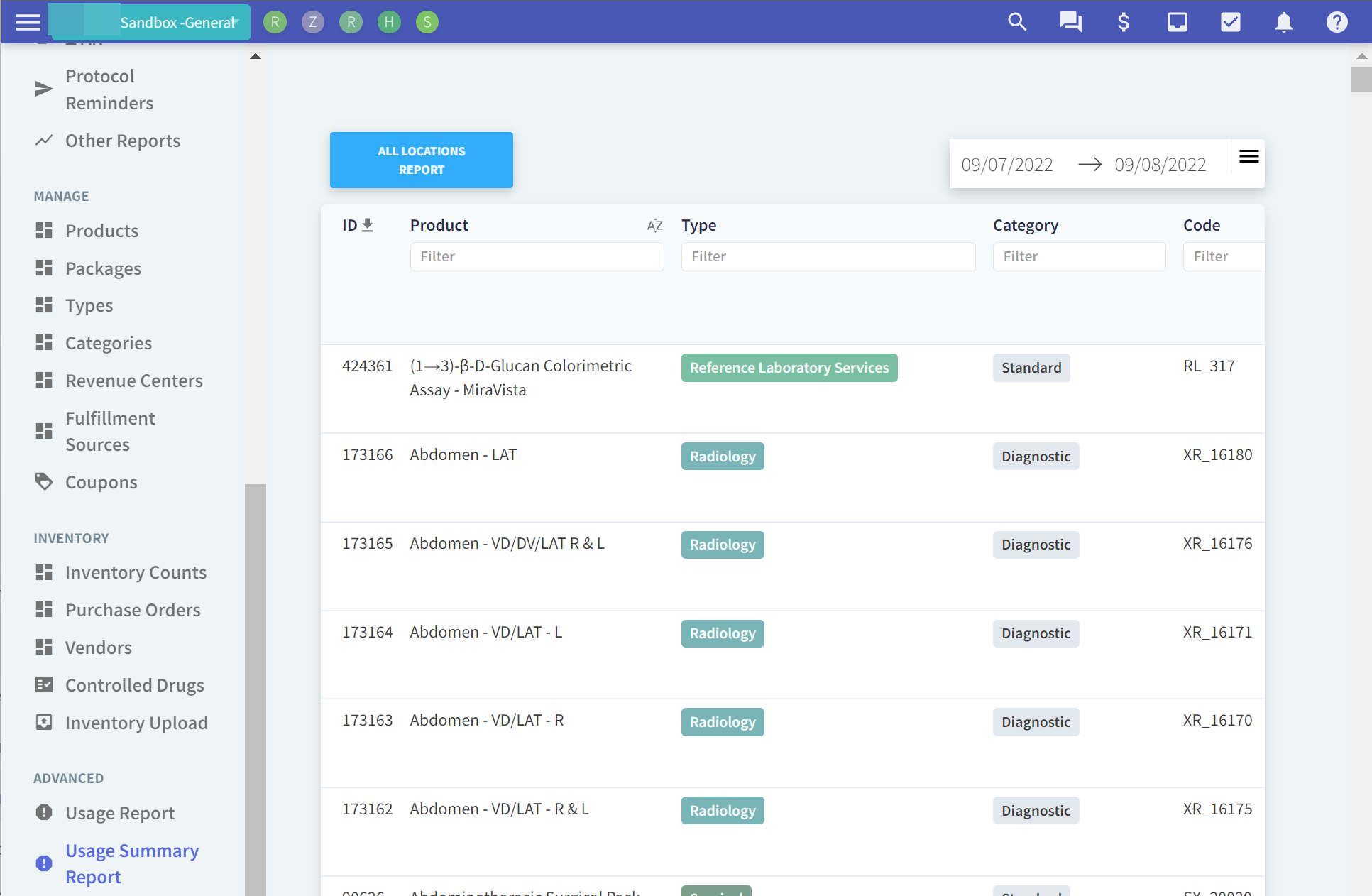Open Categories in sidebar
Image resolution: width=1372 pixels, height=896 pixels.
pyautogui.click(x=109, y=343)
